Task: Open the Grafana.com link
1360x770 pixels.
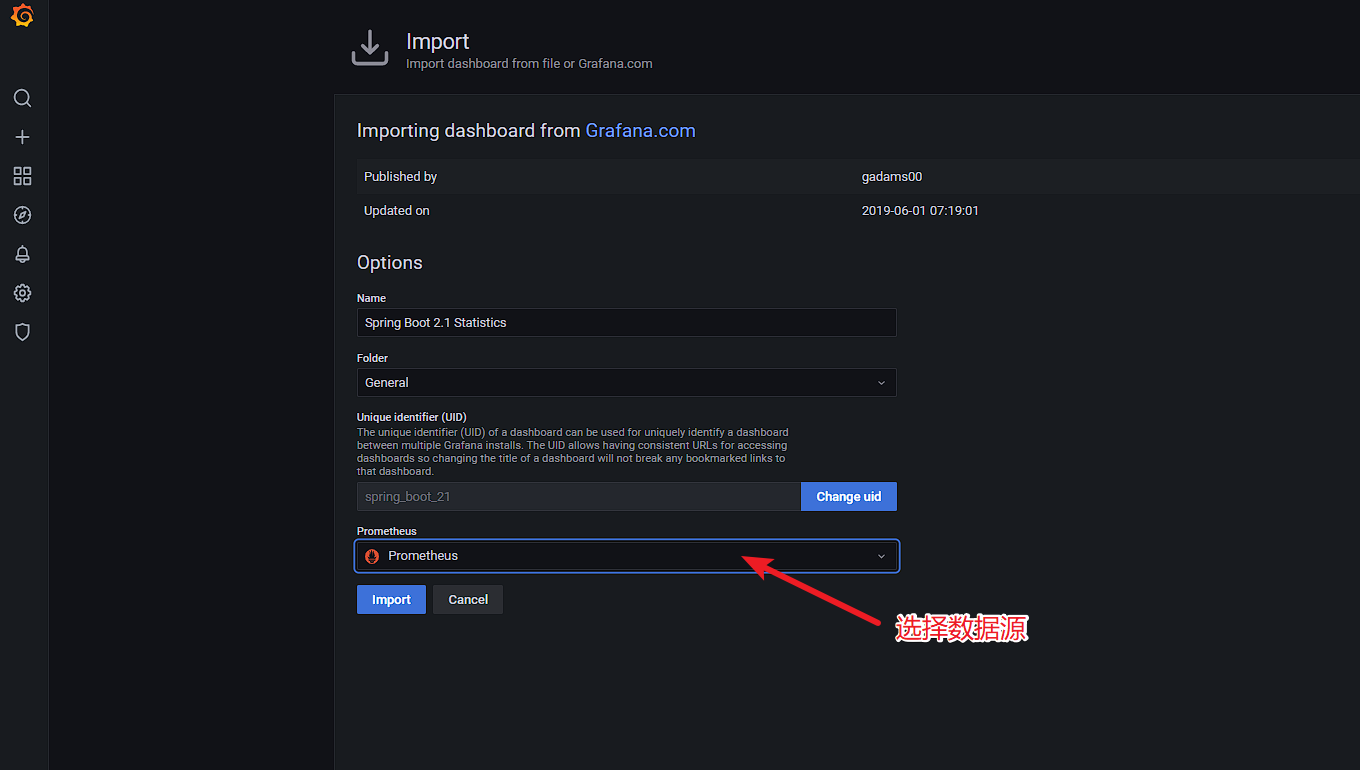Action: point(640,130)
